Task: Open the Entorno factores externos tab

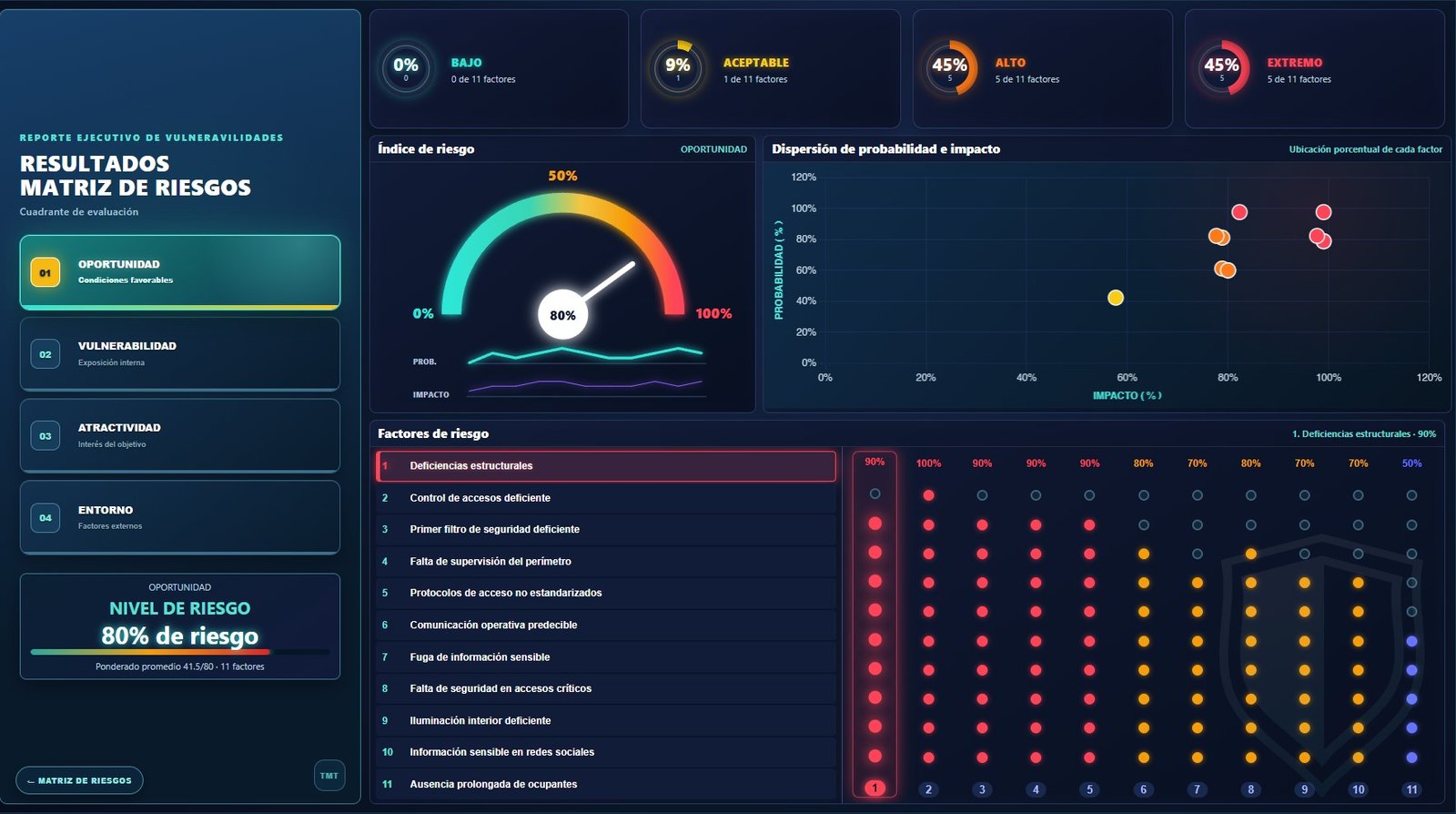Action: point(180,517)
